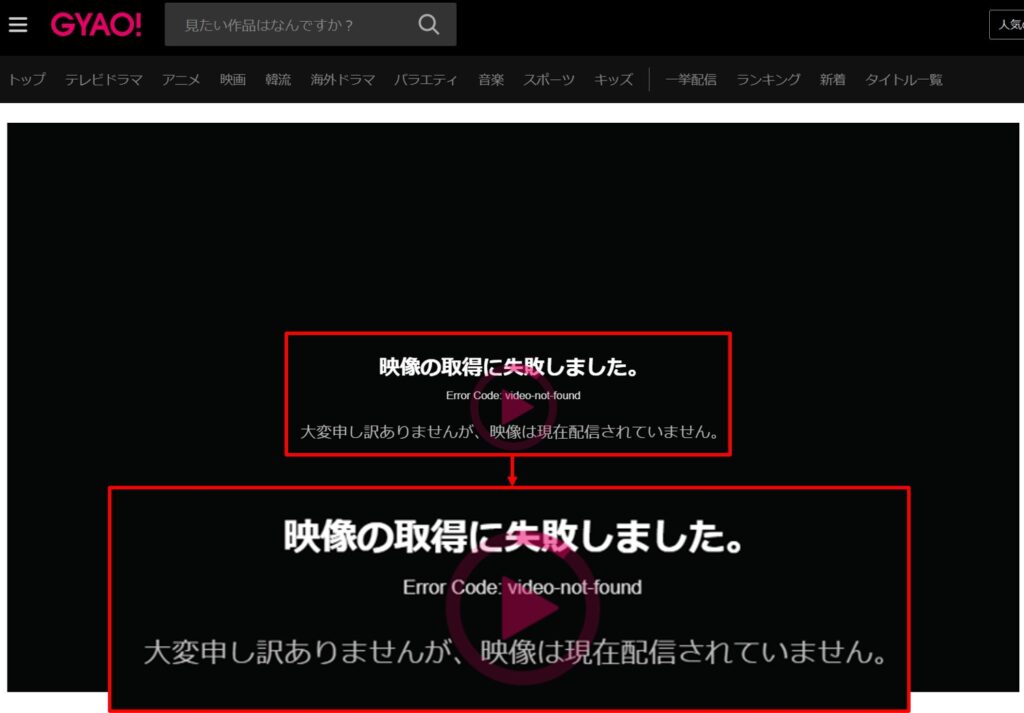This screenshot has height=713, width=1024.
Task: Open the ランキング page
Action: 768,79
